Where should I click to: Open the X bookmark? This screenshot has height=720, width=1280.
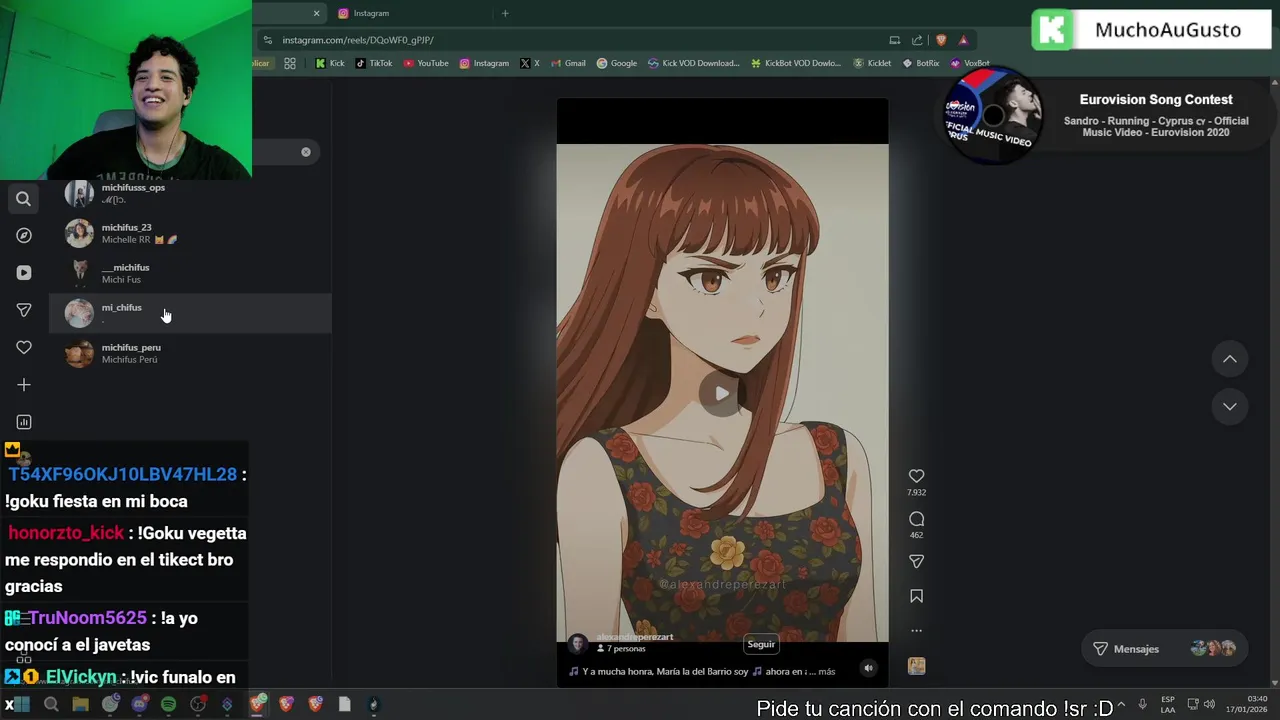click(530, 63)
